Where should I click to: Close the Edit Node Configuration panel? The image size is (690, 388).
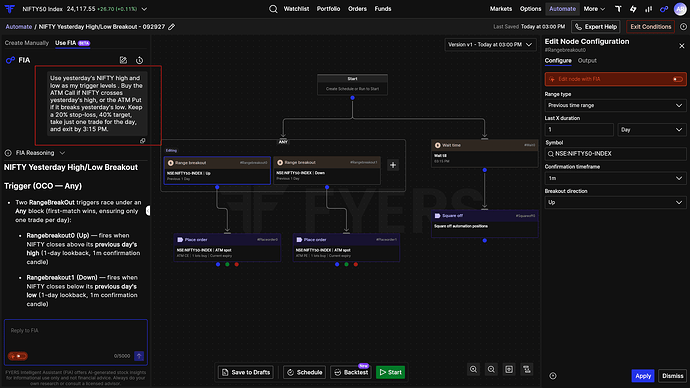tap(682, 46)
